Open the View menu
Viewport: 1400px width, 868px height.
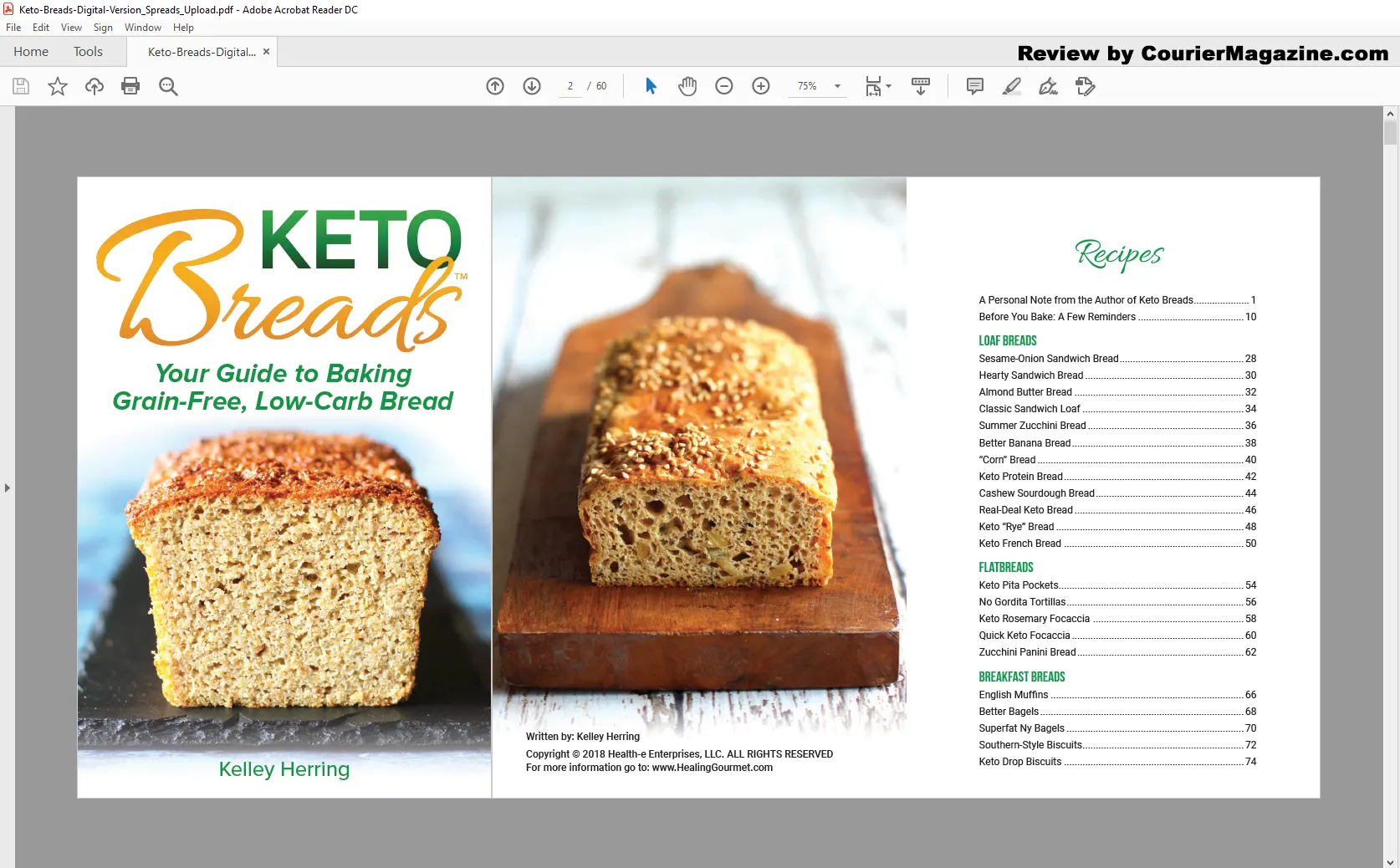[72, 28]
